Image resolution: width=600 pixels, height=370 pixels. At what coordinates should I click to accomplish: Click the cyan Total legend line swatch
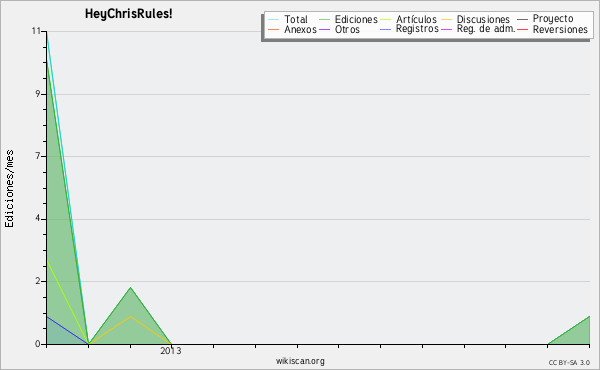274,20
